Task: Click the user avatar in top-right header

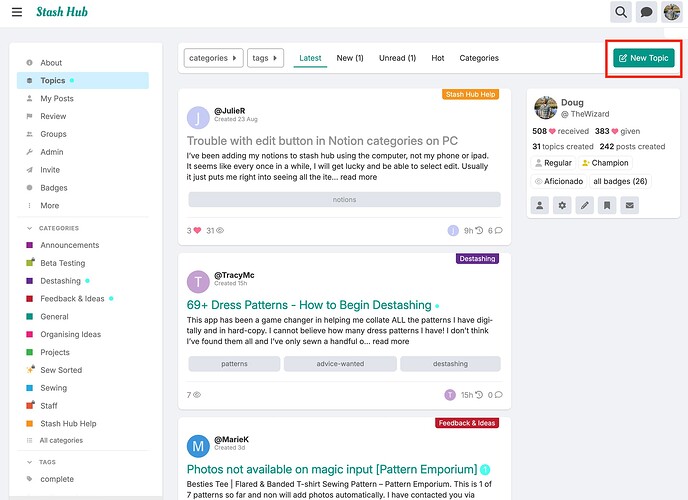Action: [x=674, y=12]
